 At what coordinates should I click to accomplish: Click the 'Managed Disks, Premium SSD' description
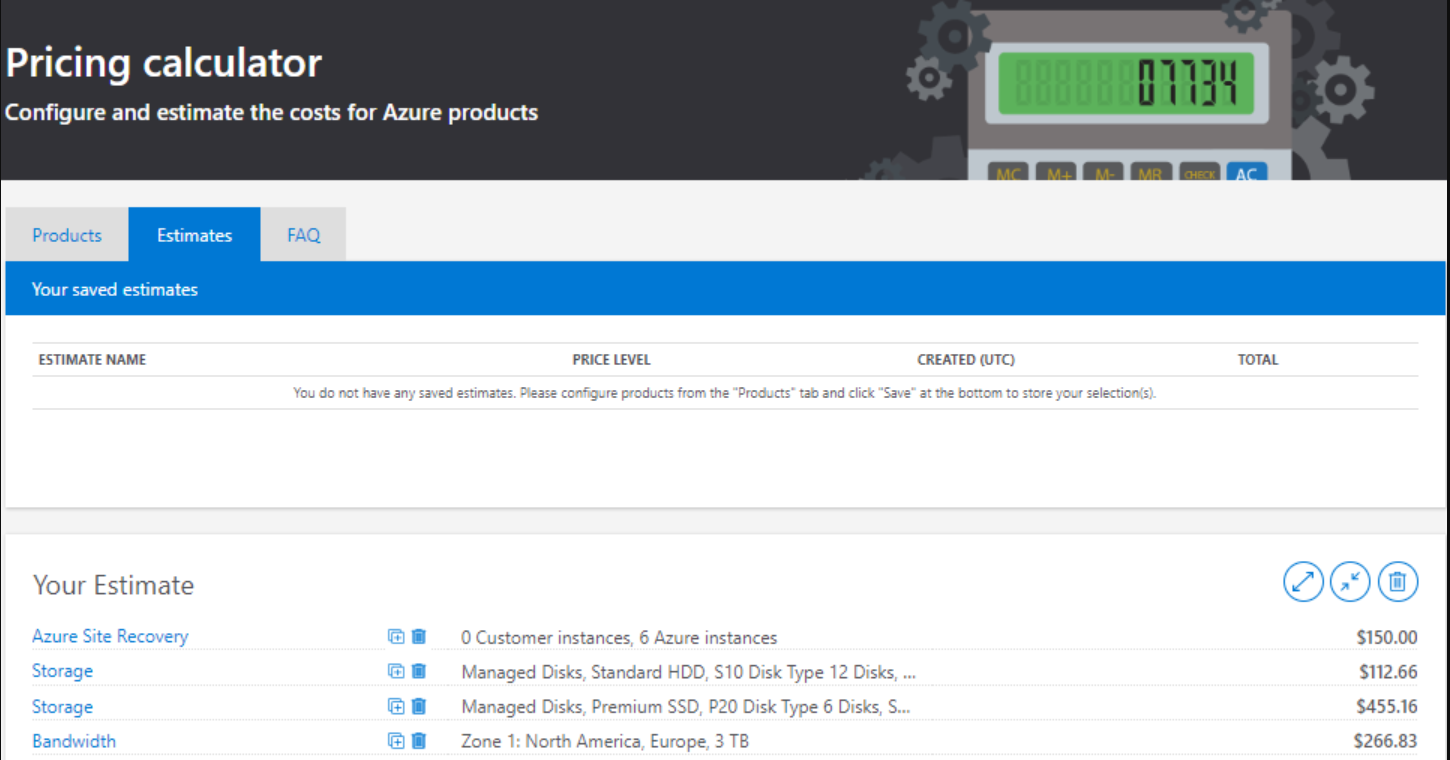point(686,708)
